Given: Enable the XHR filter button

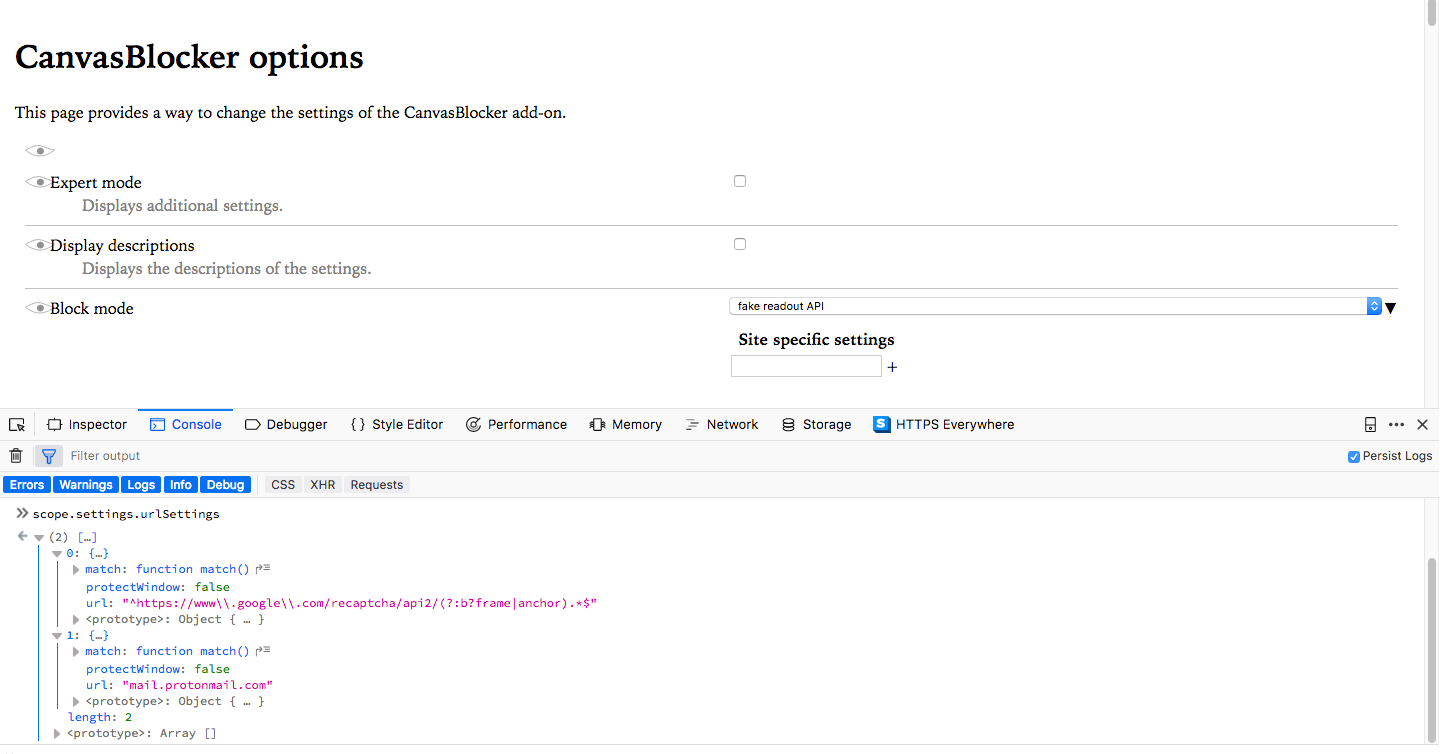Looking at the screenshot, I should (x=323, y=485).
